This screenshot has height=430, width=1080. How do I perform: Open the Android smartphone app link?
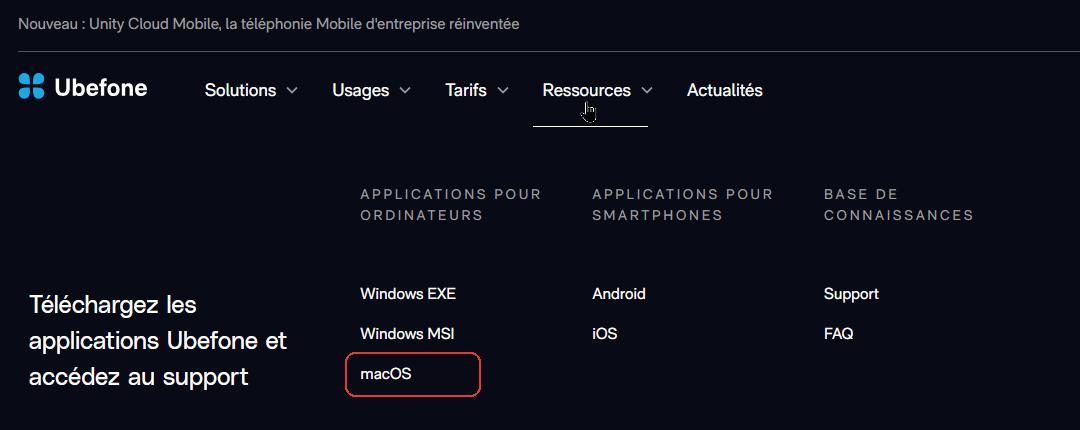tap(619, 294)
